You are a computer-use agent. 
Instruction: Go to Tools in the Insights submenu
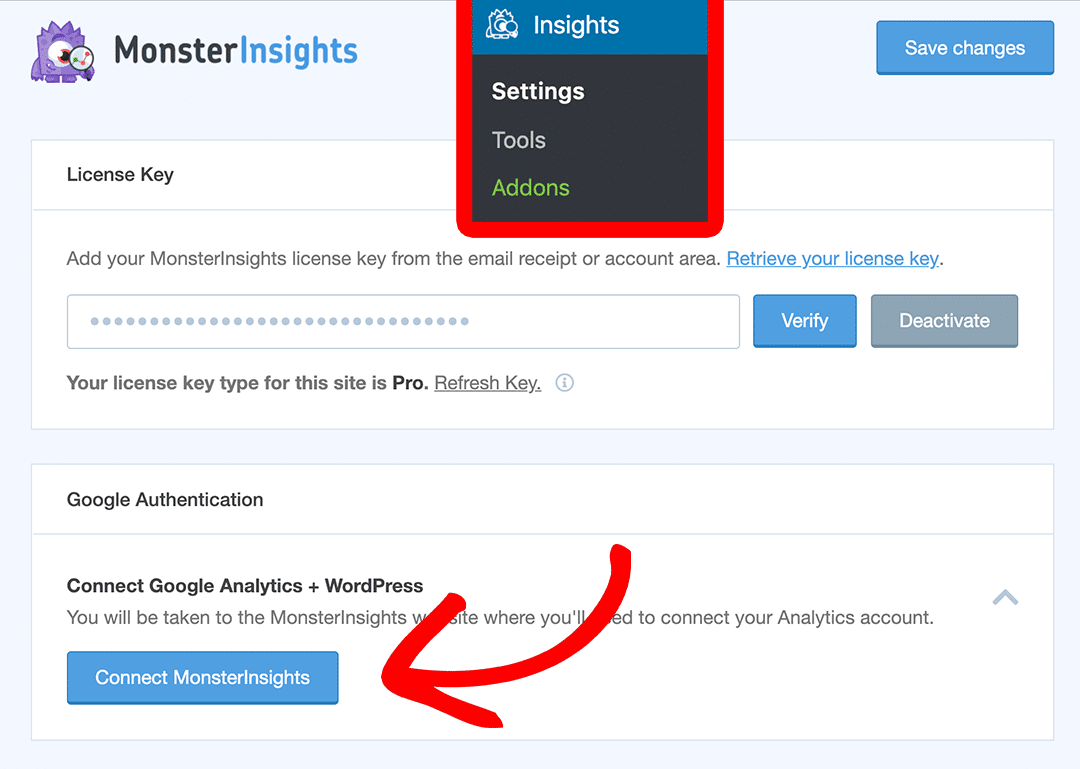519,140
